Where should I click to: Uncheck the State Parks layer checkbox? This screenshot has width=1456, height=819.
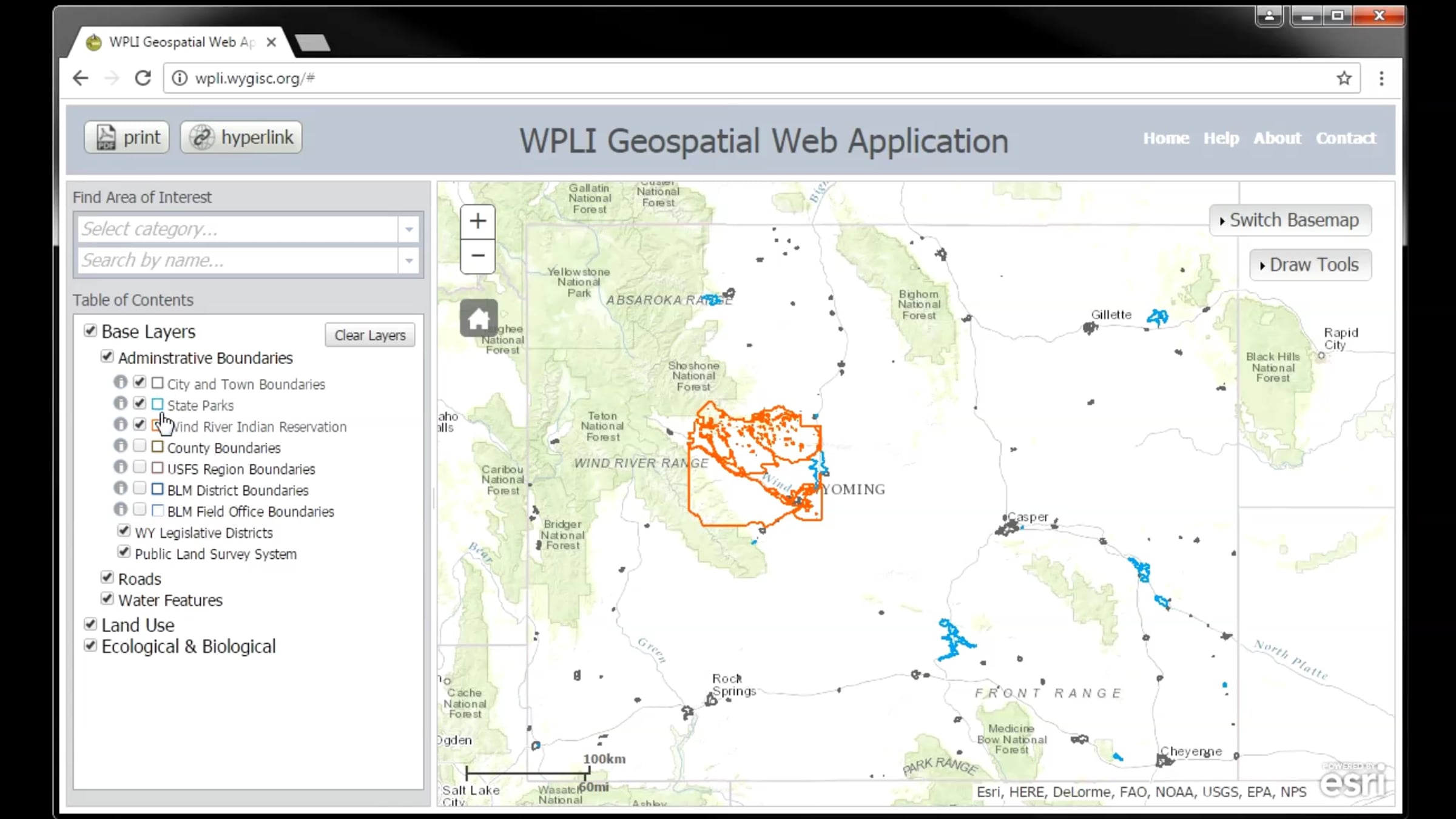pyautogui.click(x=140, y=403)
